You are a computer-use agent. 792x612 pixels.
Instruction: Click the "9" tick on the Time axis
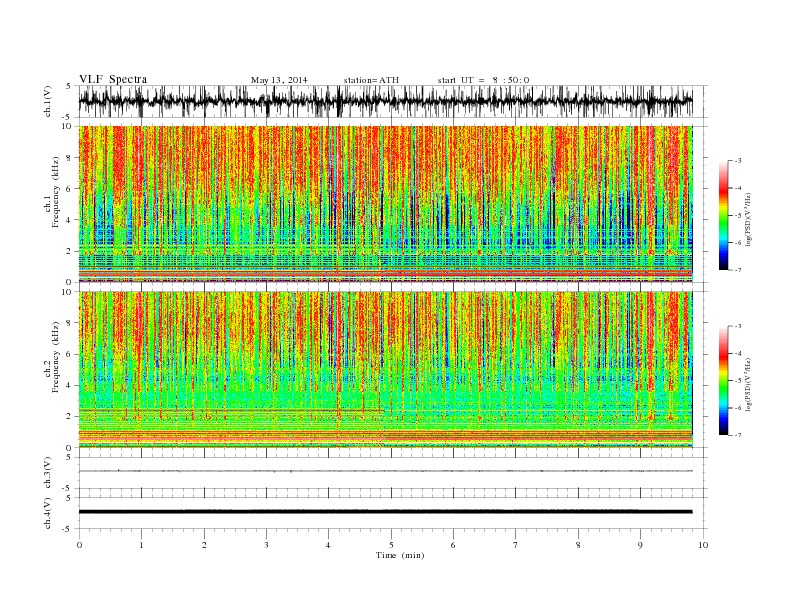pyautogui.click(x=640, y=545)
